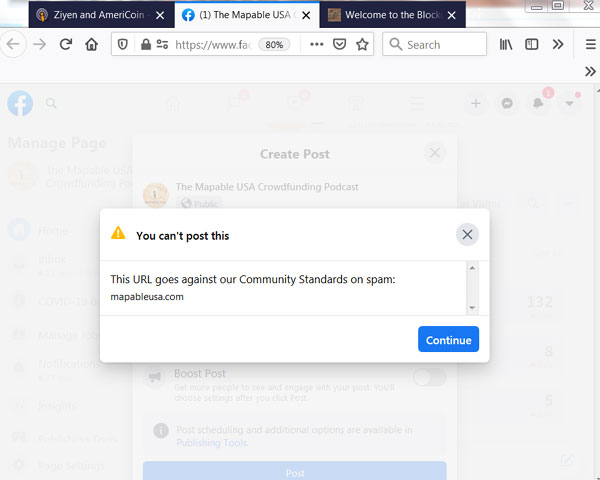This screenshot has height=480, width=600.
Task: Dismiss the You can't post this dialog
Action: 467,235
